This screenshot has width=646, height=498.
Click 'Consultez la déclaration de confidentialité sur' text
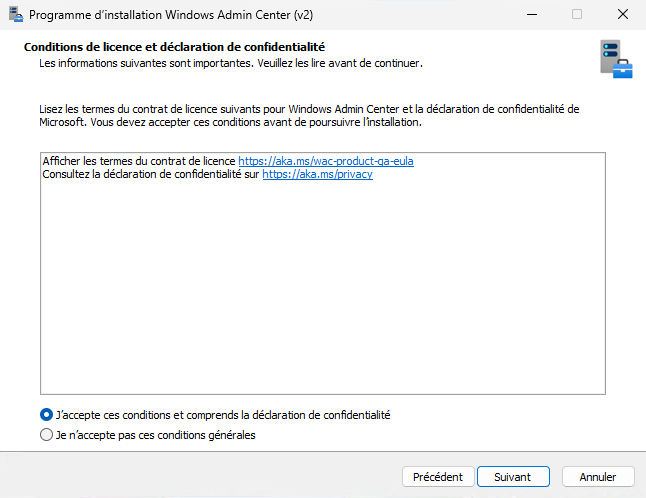pos(151,174)
